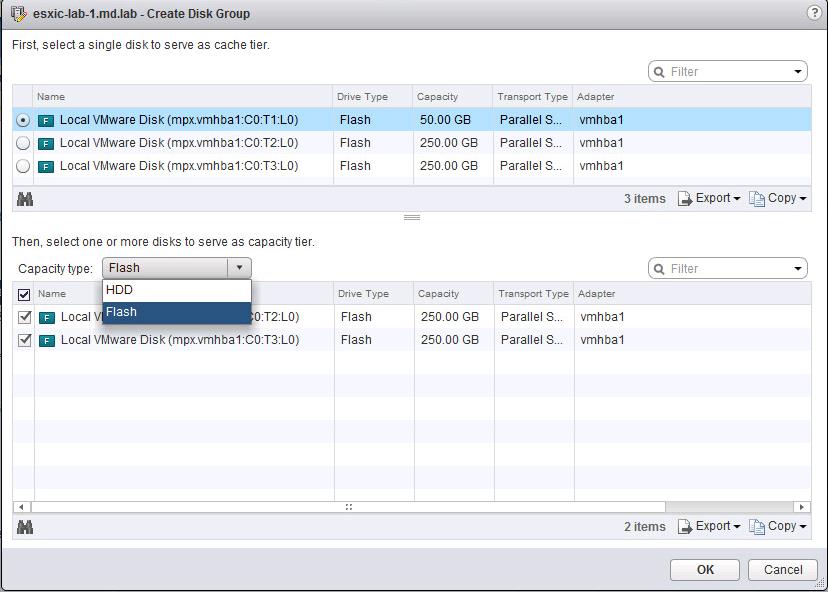Click the search icon in the cache tier filter
The width and height of the screenshot is (828, 592).
coord(659,72)
